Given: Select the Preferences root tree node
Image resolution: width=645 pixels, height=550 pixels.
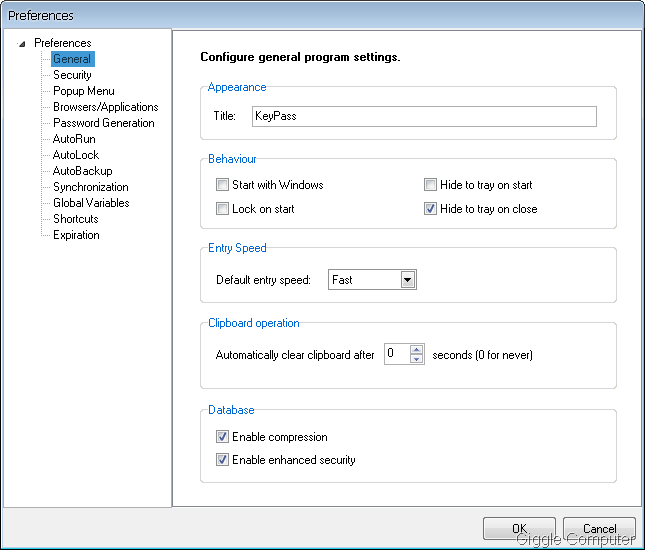Looking at the screenshot, I should point(63,43).
